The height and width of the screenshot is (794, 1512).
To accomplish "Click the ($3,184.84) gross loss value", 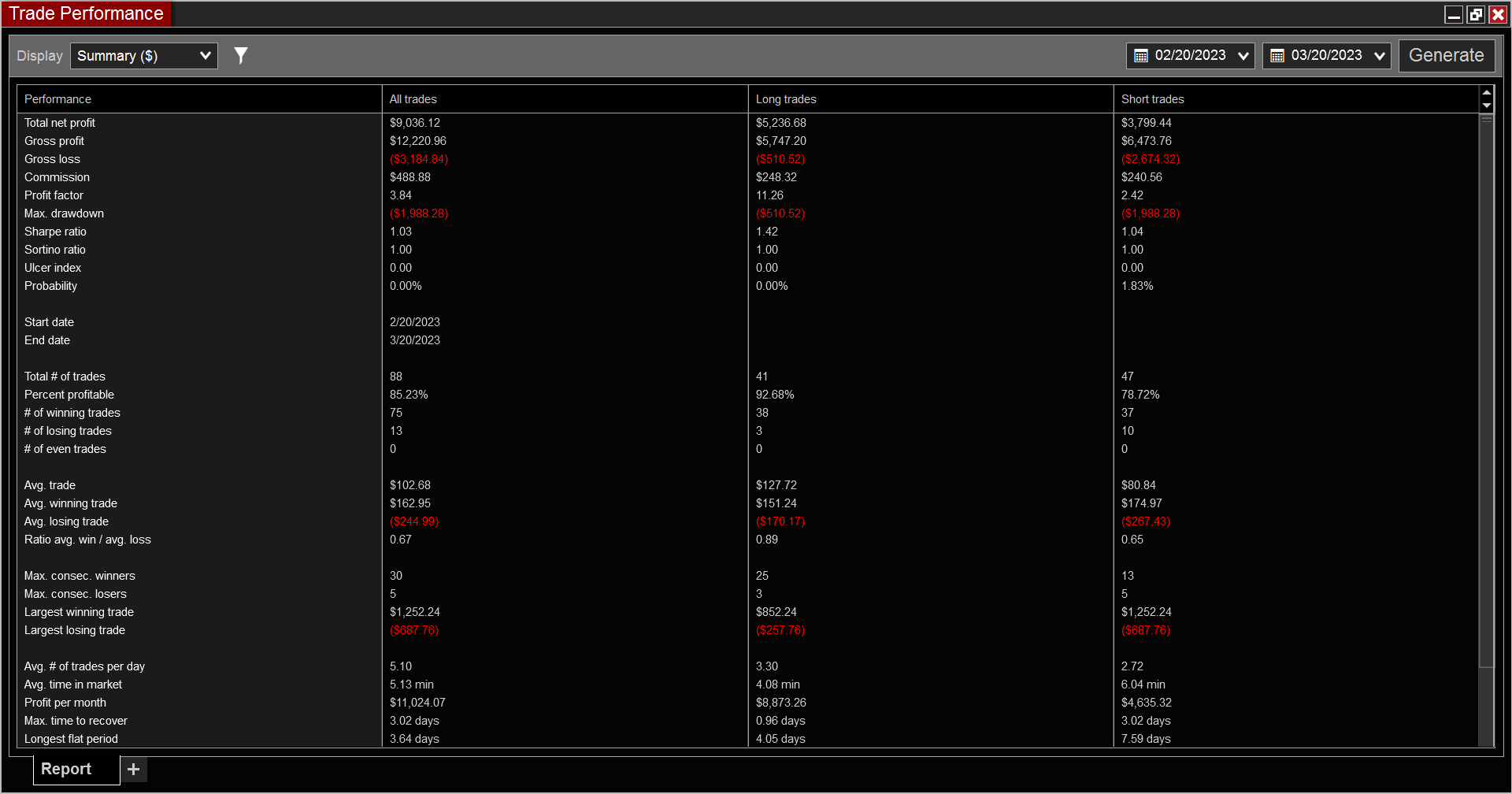I will [x=419, y=159].
